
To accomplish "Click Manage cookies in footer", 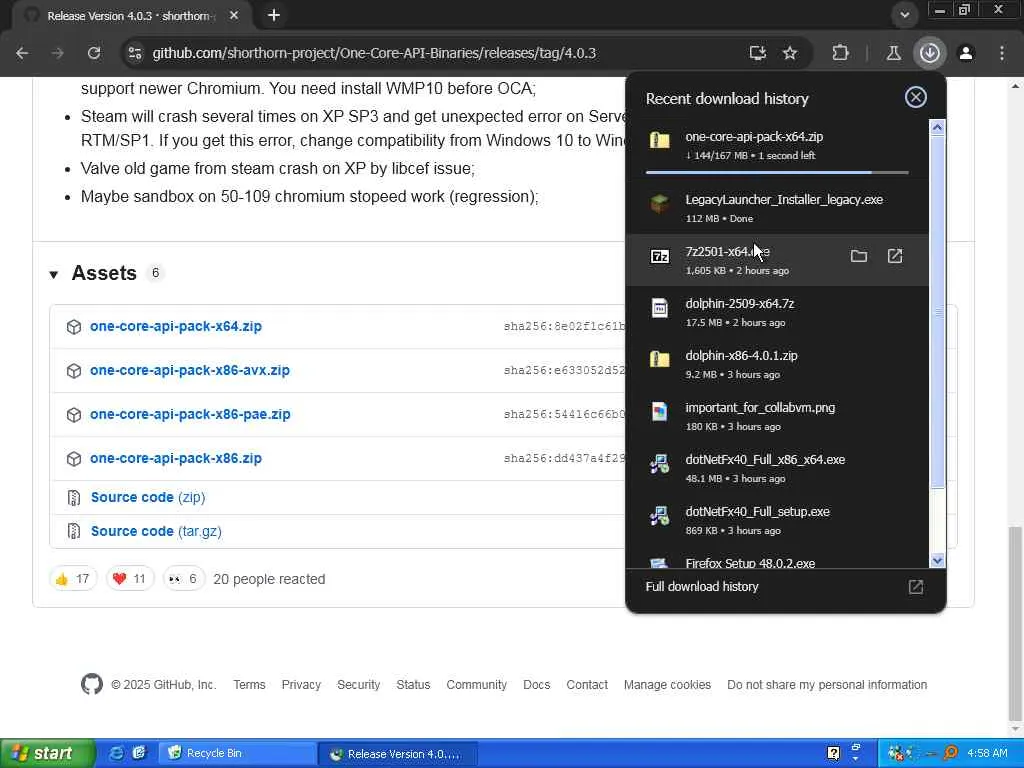I will click(667, 685).
